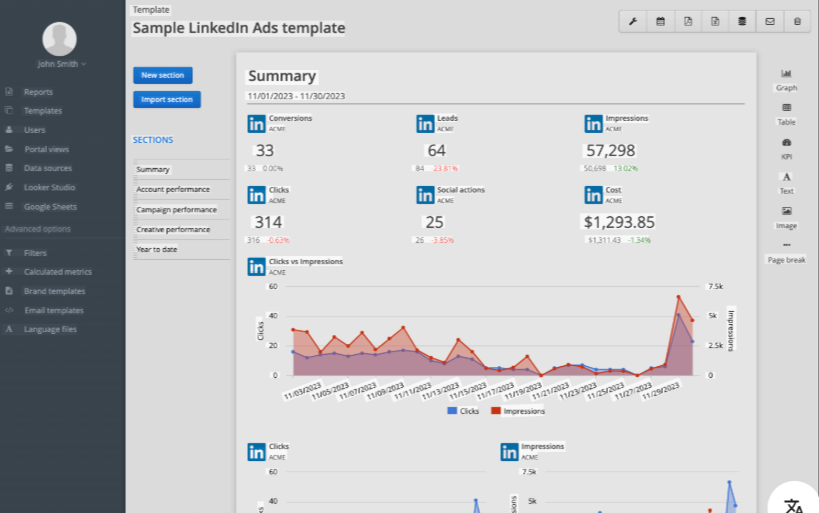Open template settings wrench icon
Screen dimensions: 819x513
(633, 21)
